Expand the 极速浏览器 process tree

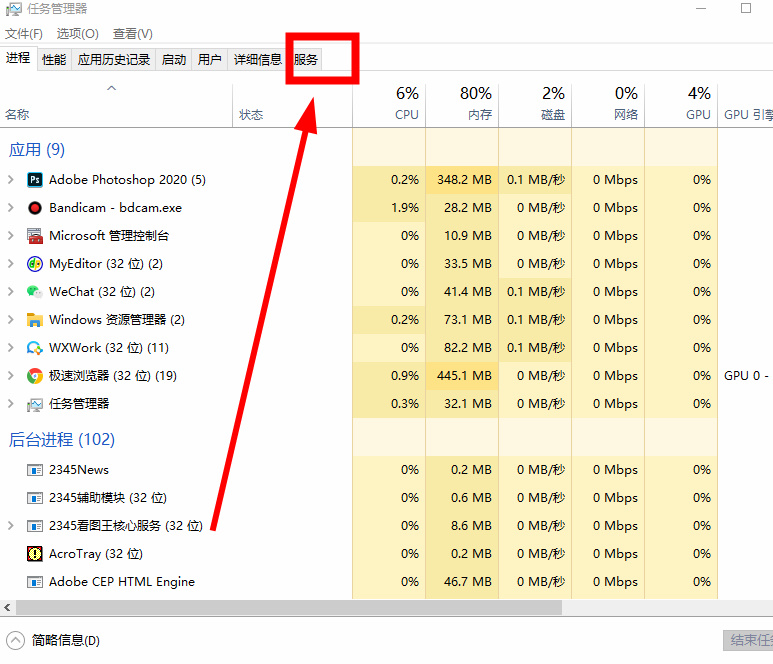point(10,376)
